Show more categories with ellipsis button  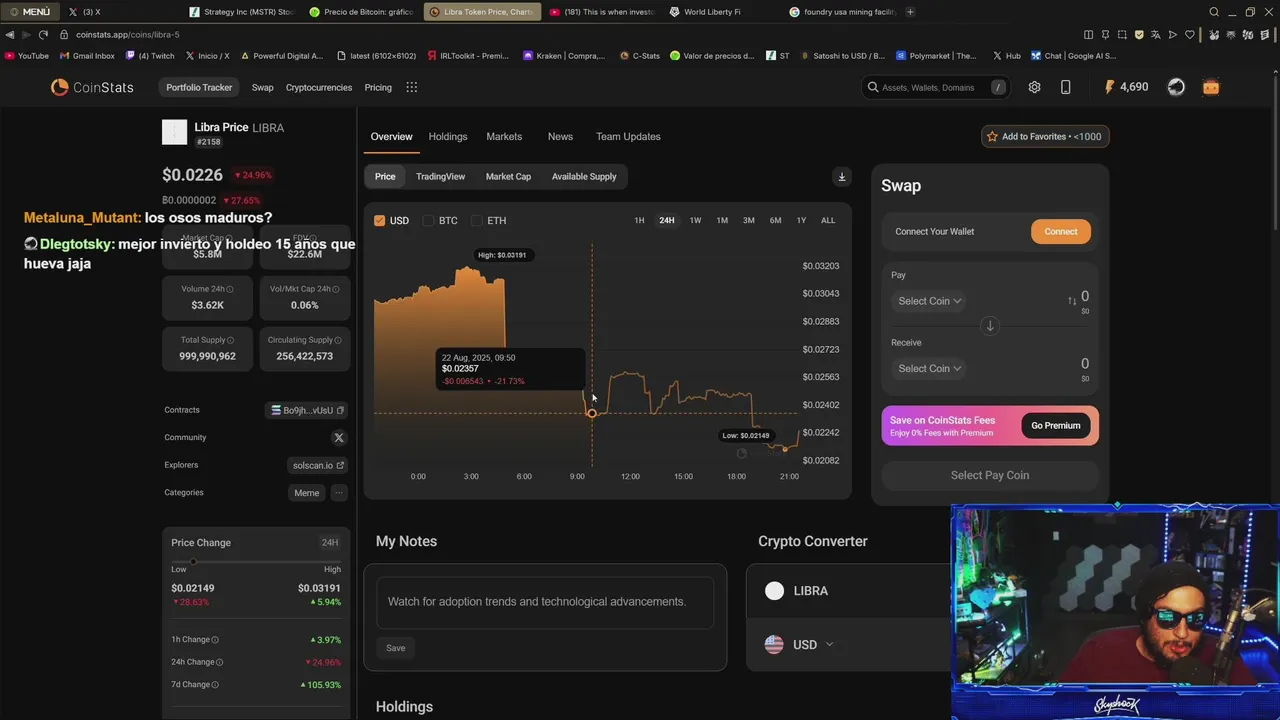[339, 493]
